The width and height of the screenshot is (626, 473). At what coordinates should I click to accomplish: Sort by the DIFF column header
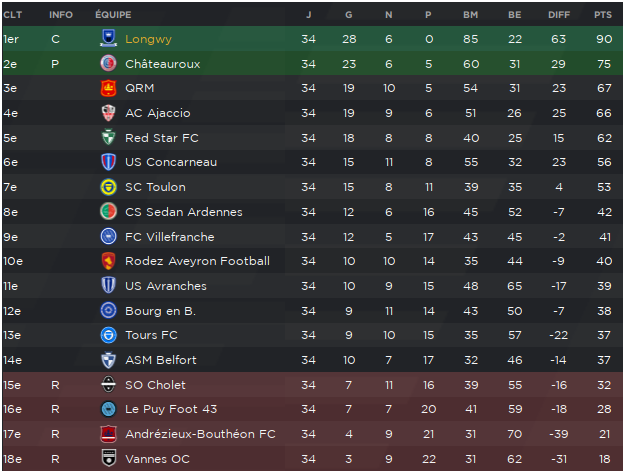(559, 15)
